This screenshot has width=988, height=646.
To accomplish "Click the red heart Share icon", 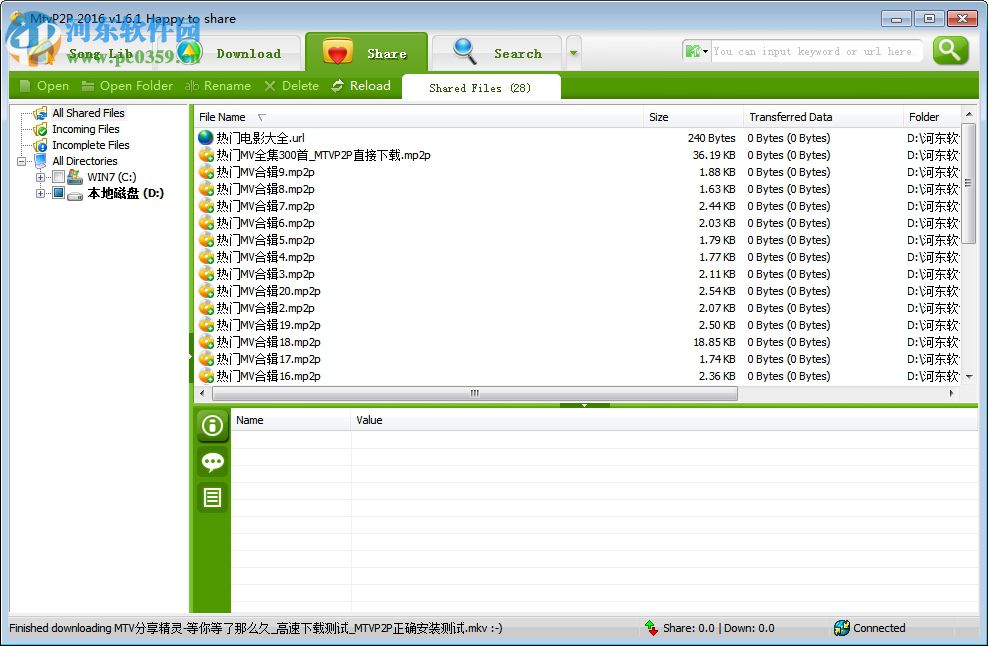I will (x=338, y=52).
